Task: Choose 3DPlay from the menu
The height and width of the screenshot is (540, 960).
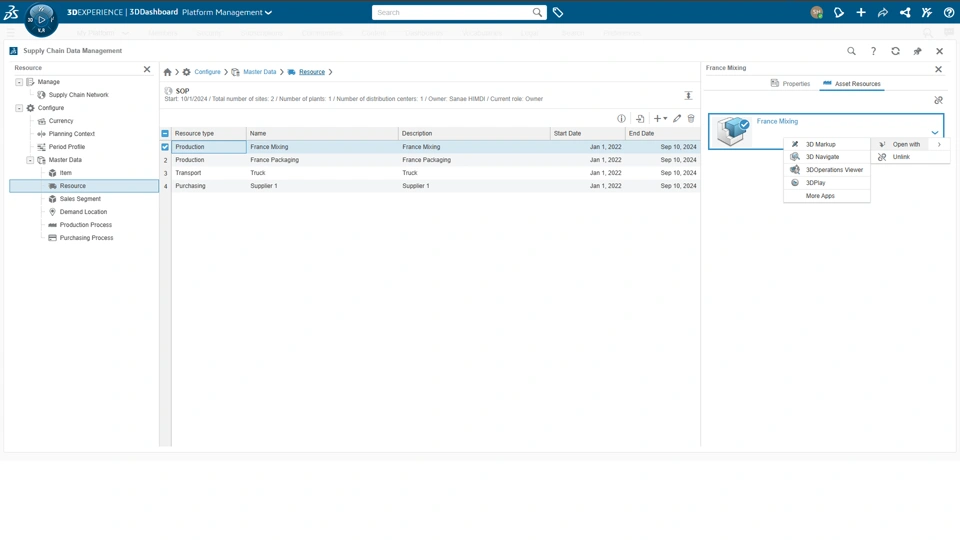Action: click(827, 182)
